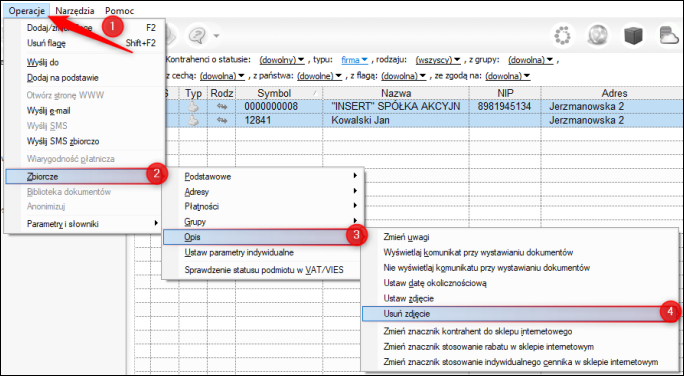Open the typu filter dropdown firma
This screenshot has height=376, width=684.
(354, 60)
